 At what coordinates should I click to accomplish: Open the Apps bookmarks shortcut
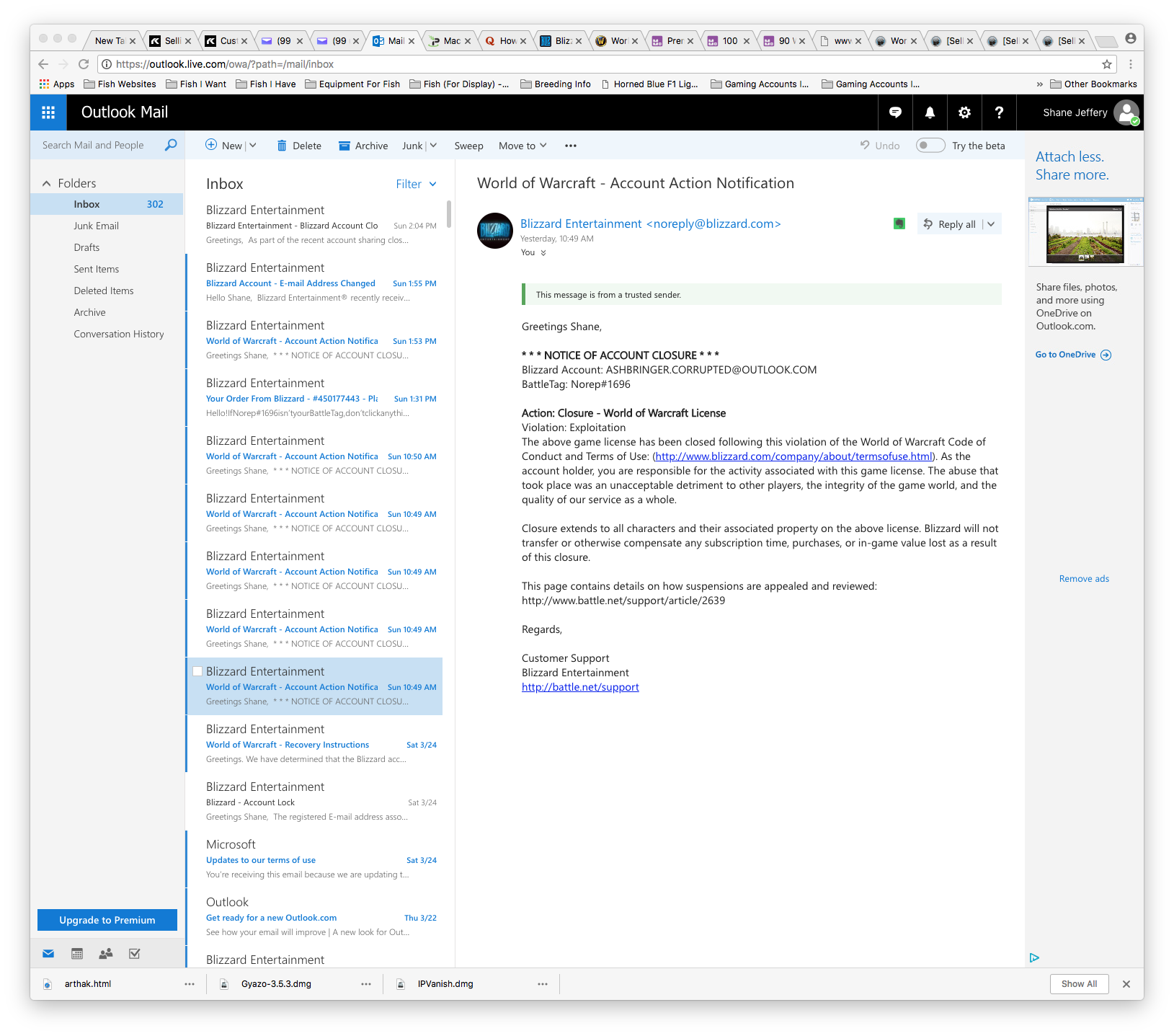coord(57,84)
